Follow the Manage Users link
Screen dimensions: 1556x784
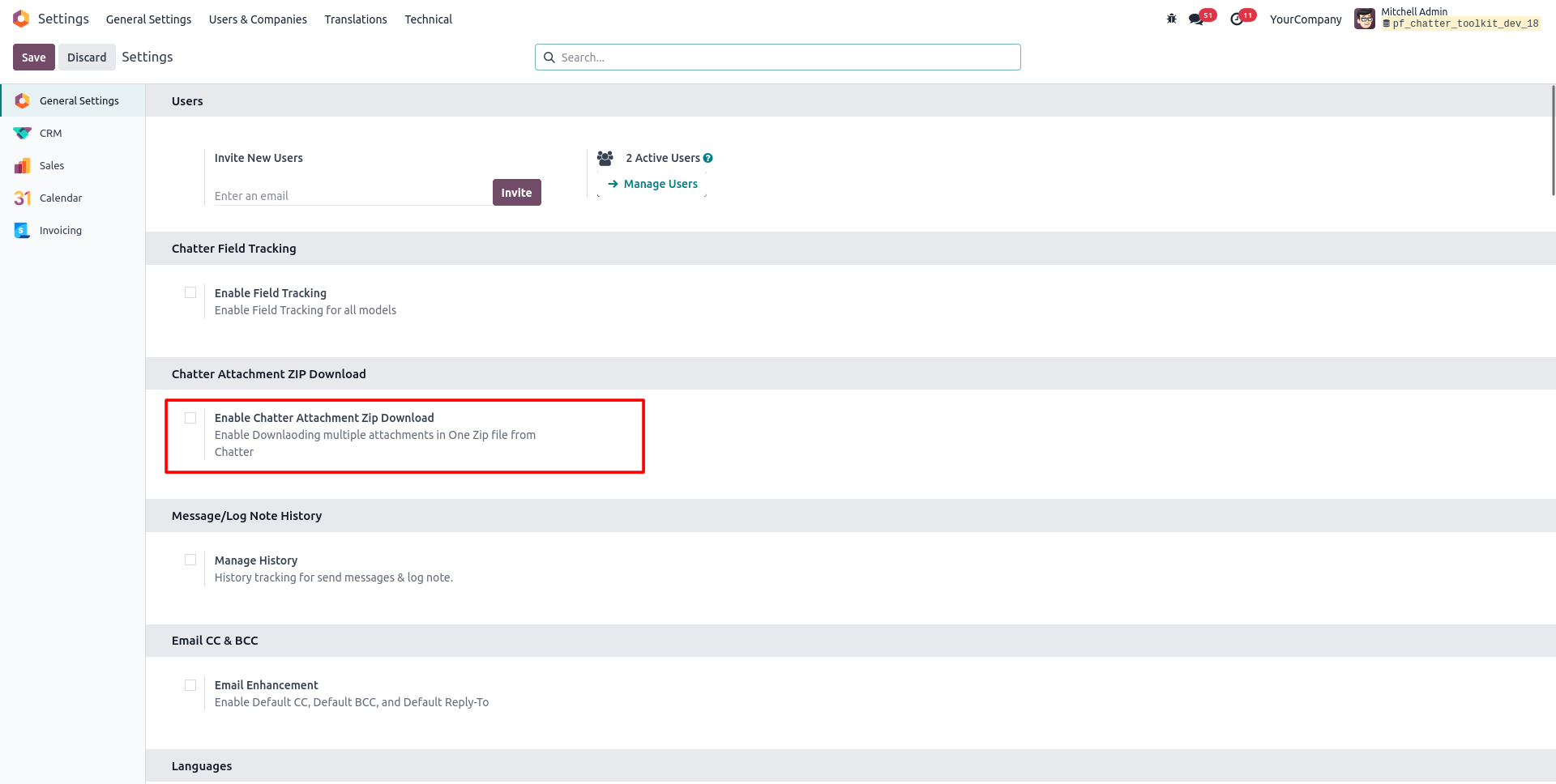pyautogui.click(x=653, y=184)
